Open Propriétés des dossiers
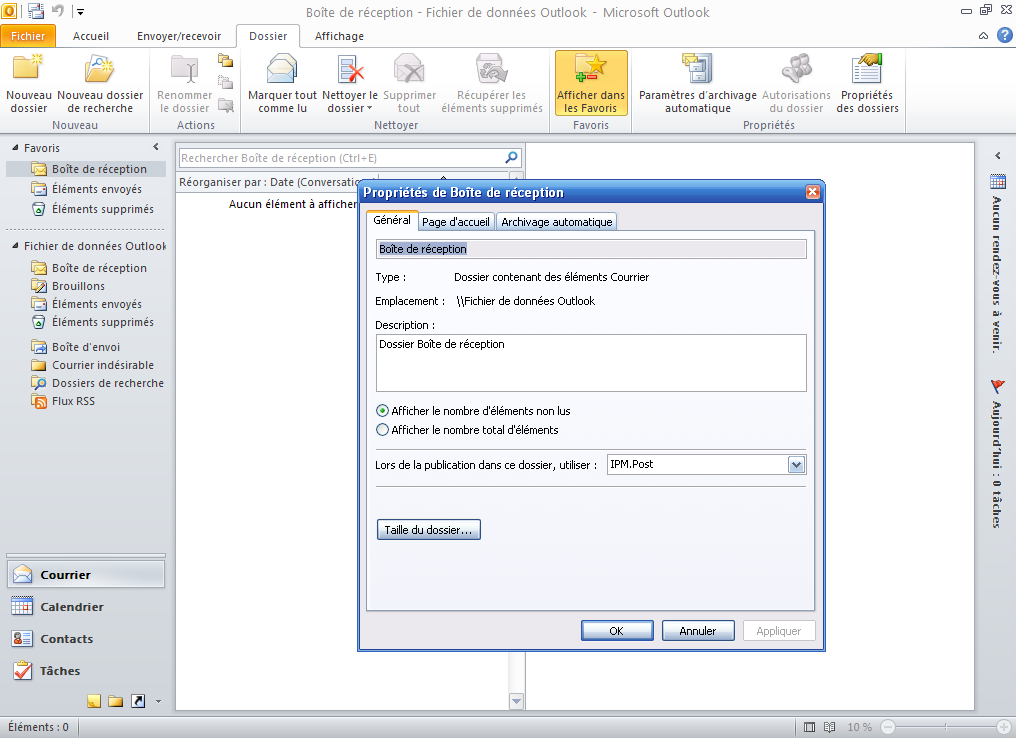The width and height of the screenshot is (1016, 738). click(867, 84)
